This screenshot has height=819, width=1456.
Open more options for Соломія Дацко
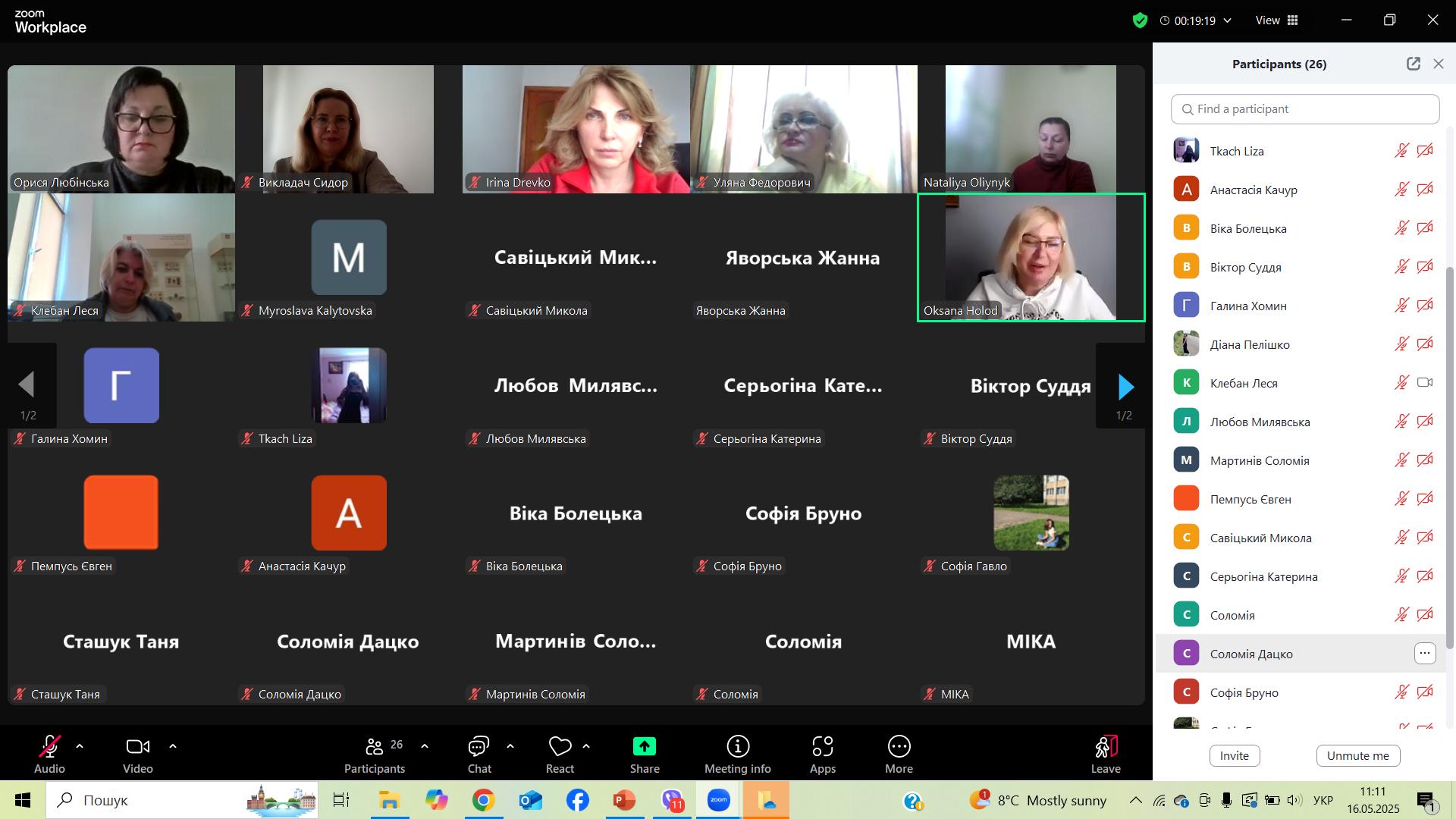(x=1425, y=654)
